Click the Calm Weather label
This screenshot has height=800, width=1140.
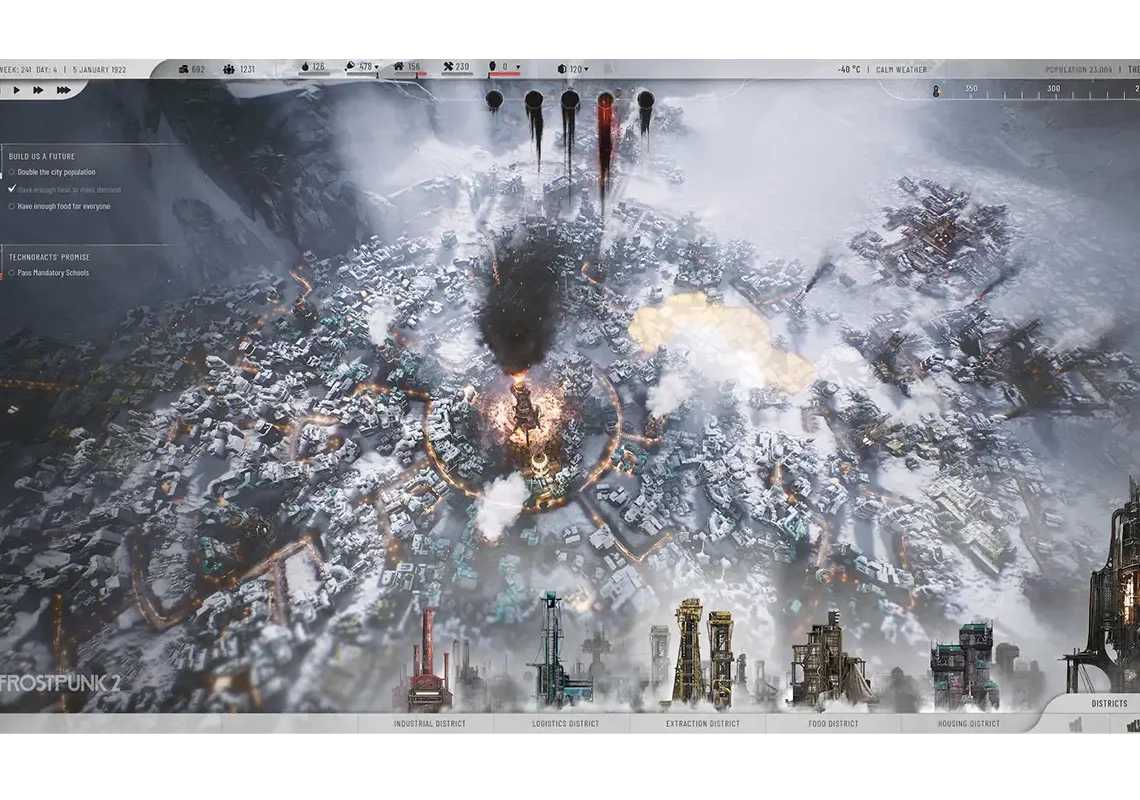[902, 70]
